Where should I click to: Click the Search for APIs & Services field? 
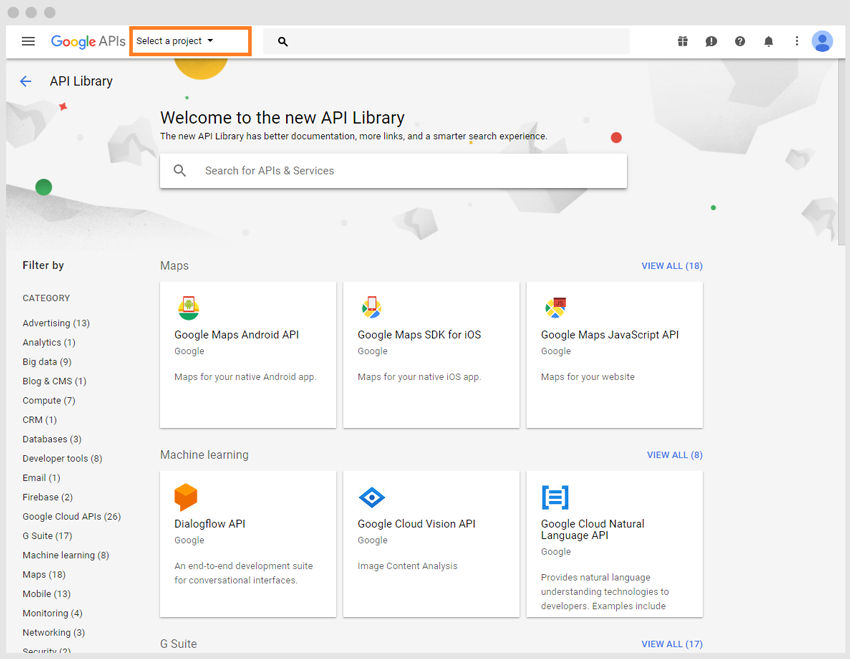click(393, 171)
